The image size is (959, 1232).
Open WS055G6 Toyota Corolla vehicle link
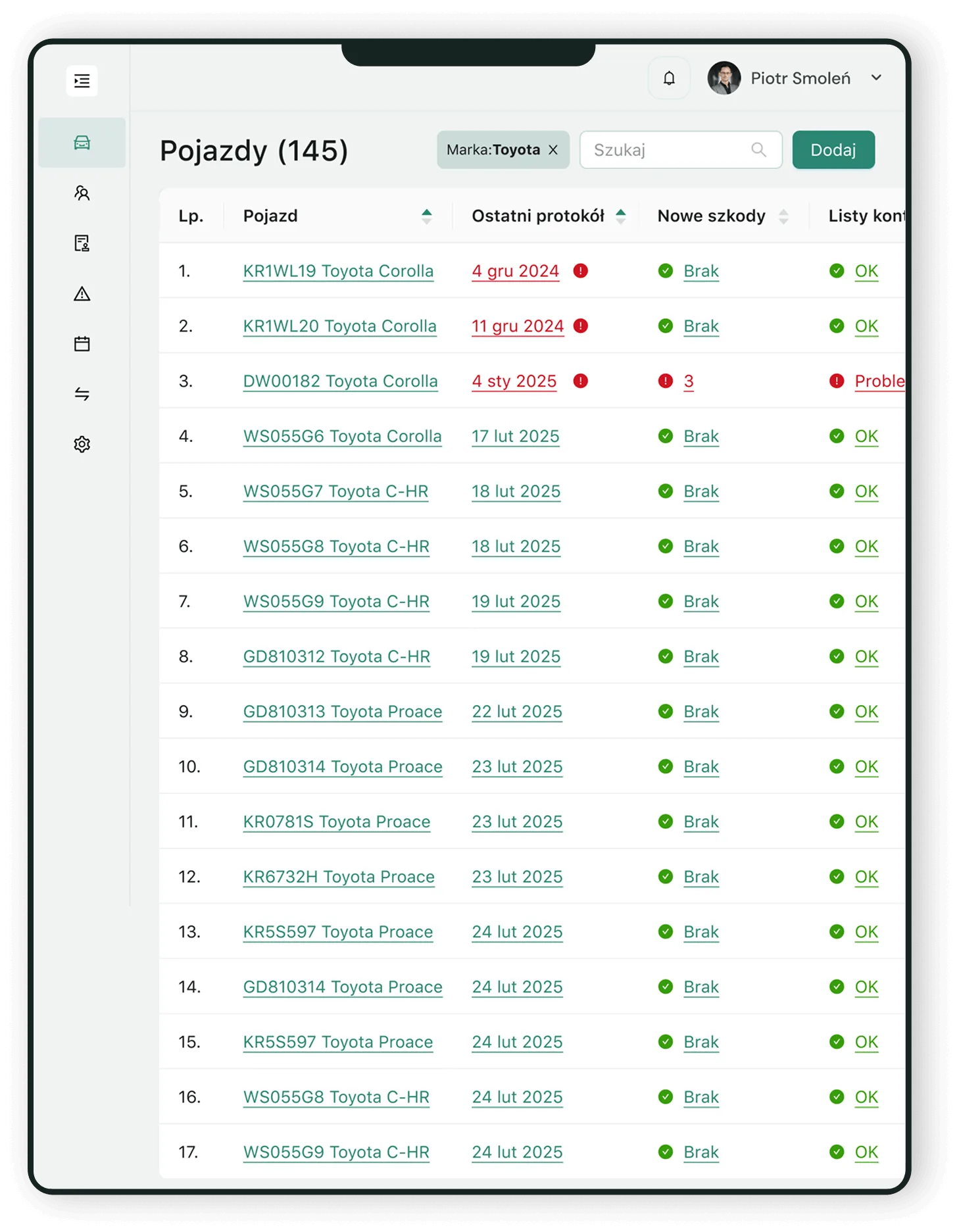pyautogui.click(x=343, y=436)
